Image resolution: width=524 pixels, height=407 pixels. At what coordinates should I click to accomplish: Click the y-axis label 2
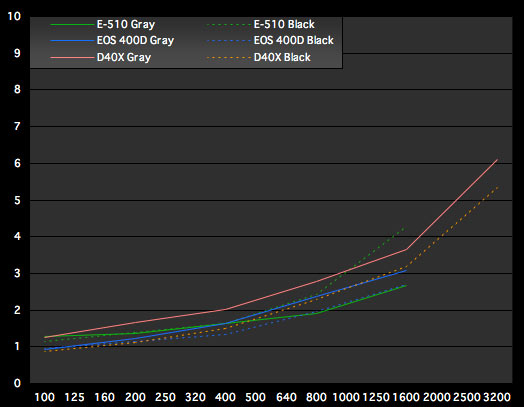17,310
